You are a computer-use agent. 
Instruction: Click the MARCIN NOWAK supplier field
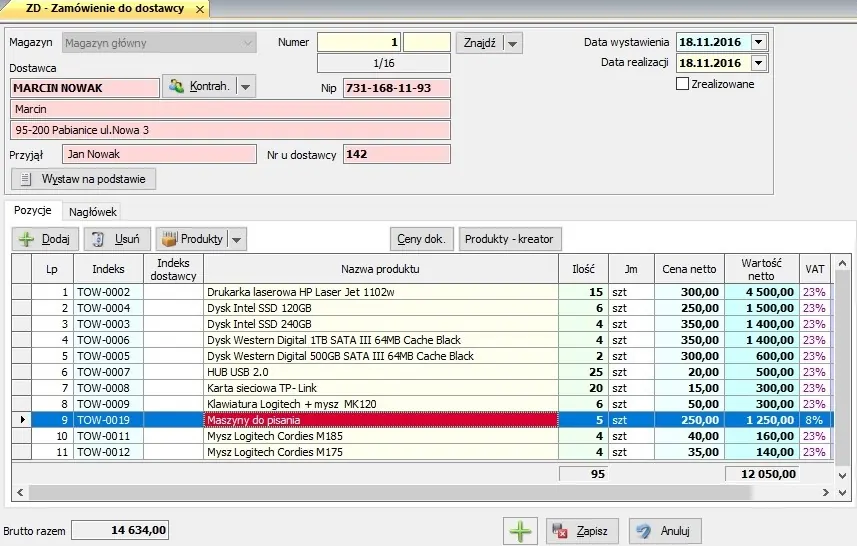pyautogui.click(x=85, y=88)
